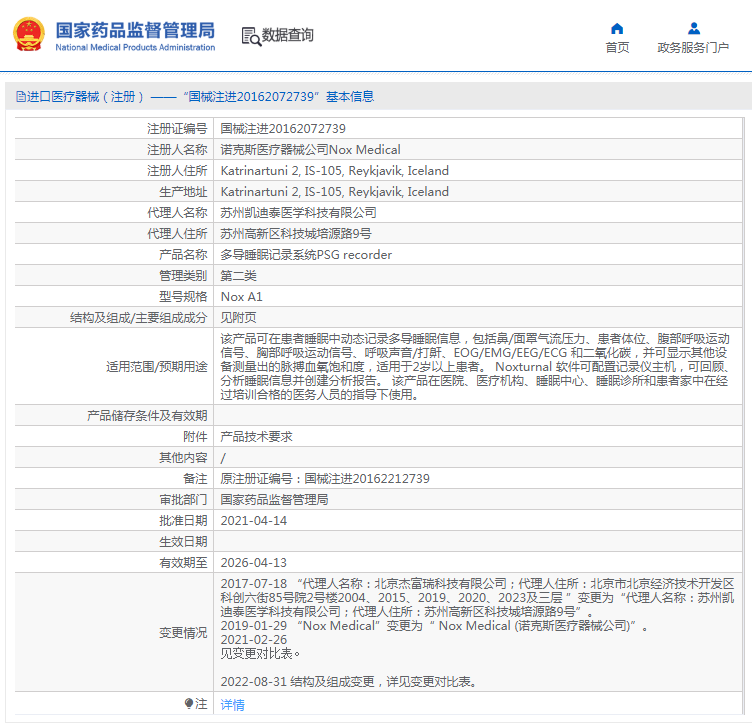Click Nox A1 model value
The height and width of the screenshot is (726, 752).
point(241,297)
